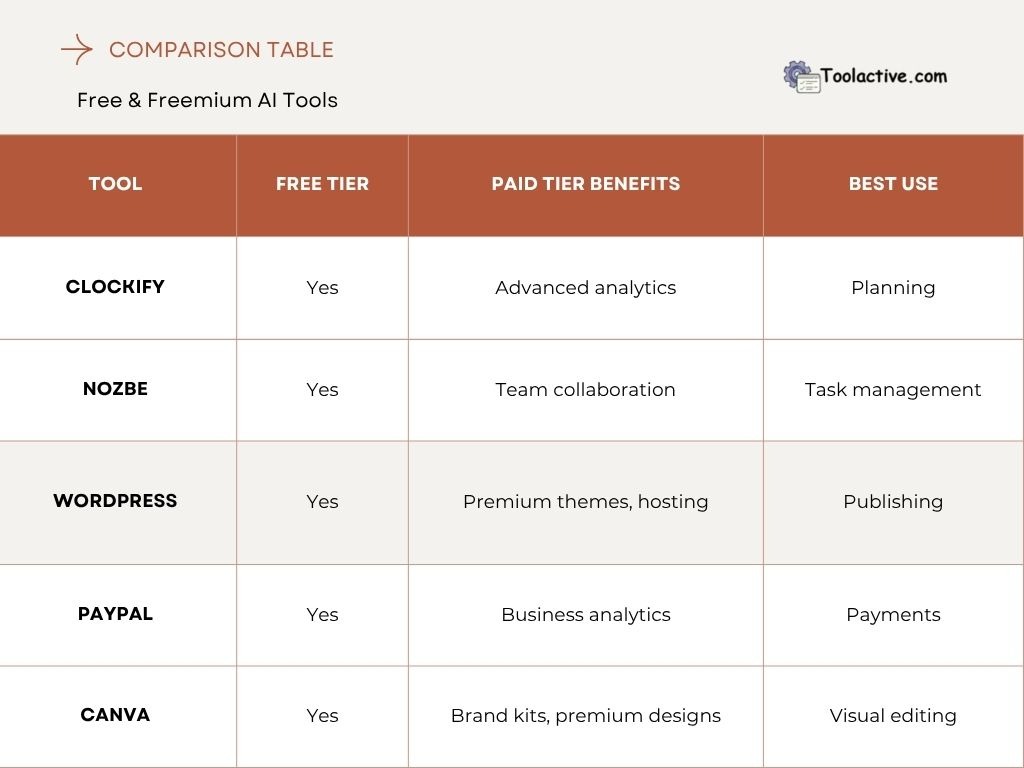Viewport: 1024px width, 768px height.
Task: Click the WordPress tool name
Action: point(115,501)
